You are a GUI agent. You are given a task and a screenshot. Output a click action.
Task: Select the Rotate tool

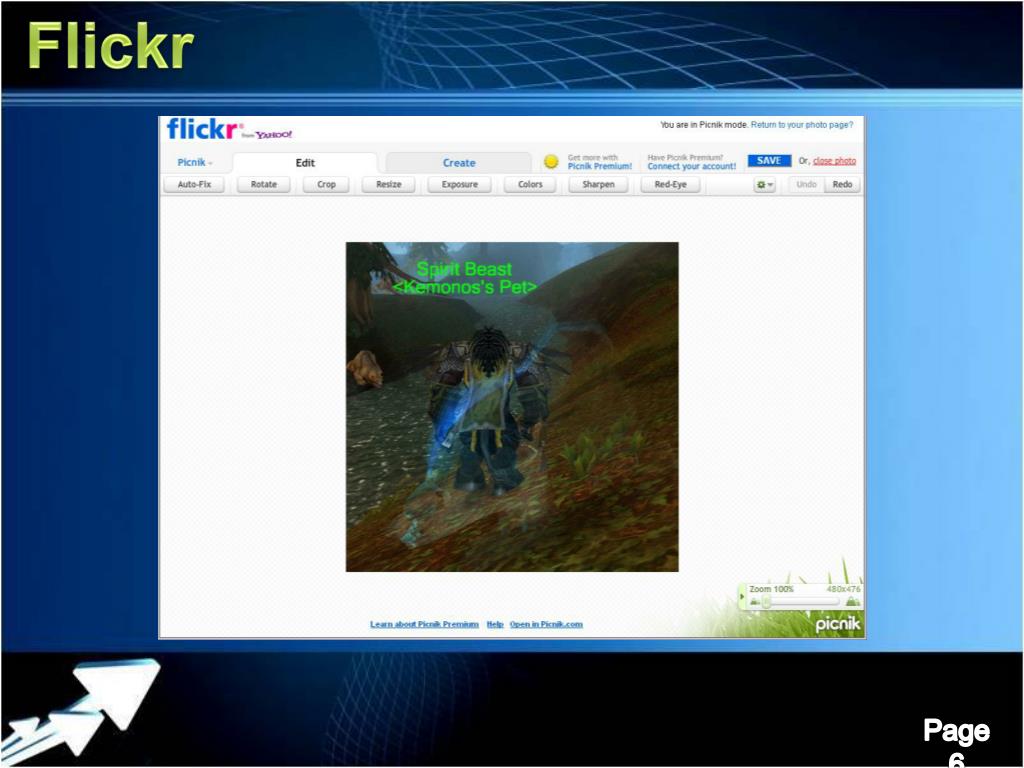(x=264, y=185)
